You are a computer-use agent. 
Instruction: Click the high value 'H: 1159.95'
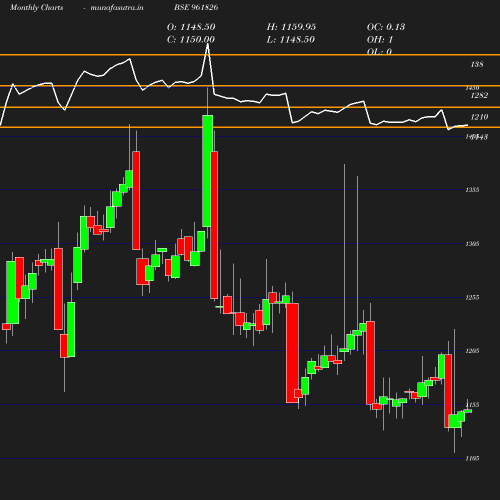click(291, 27)
